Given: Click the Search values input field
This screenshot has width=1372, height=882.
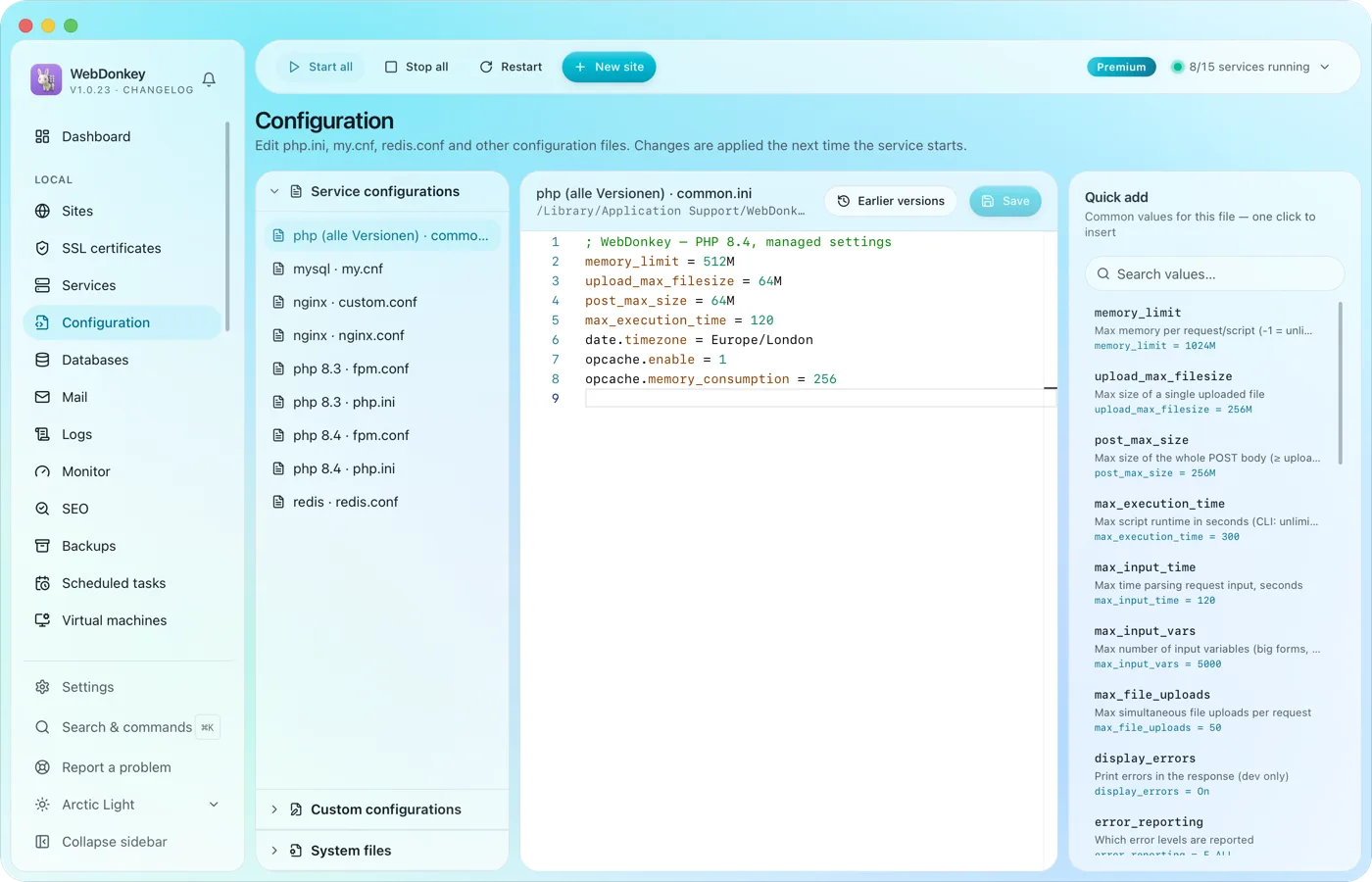Looking at the screenshot, I should pyautogui.click(x=1214, y=273).
